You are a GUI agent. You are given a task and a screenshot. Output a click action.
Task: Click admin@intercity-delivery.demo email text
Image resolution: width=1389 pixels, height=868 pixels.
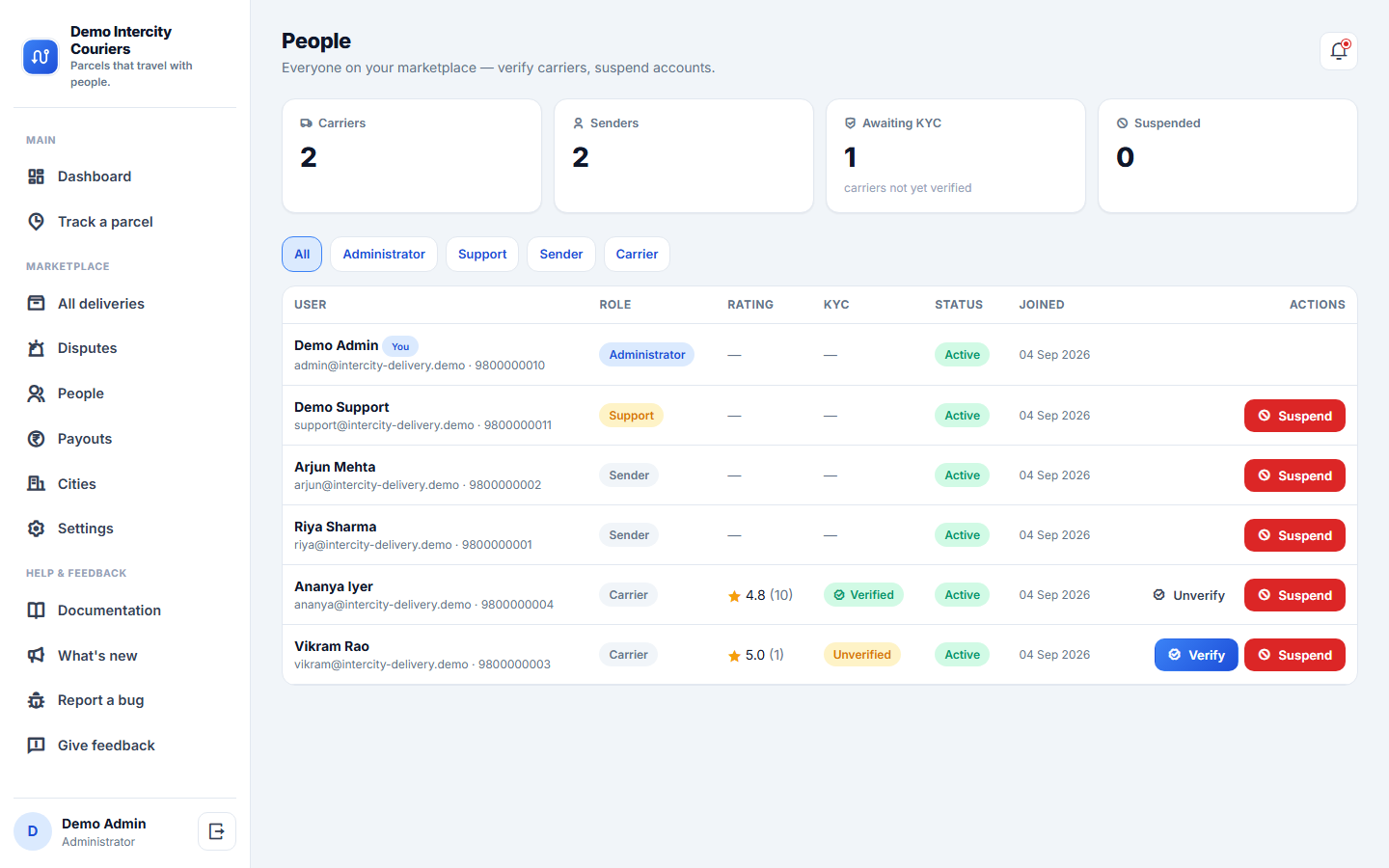[x=379, y=366]
